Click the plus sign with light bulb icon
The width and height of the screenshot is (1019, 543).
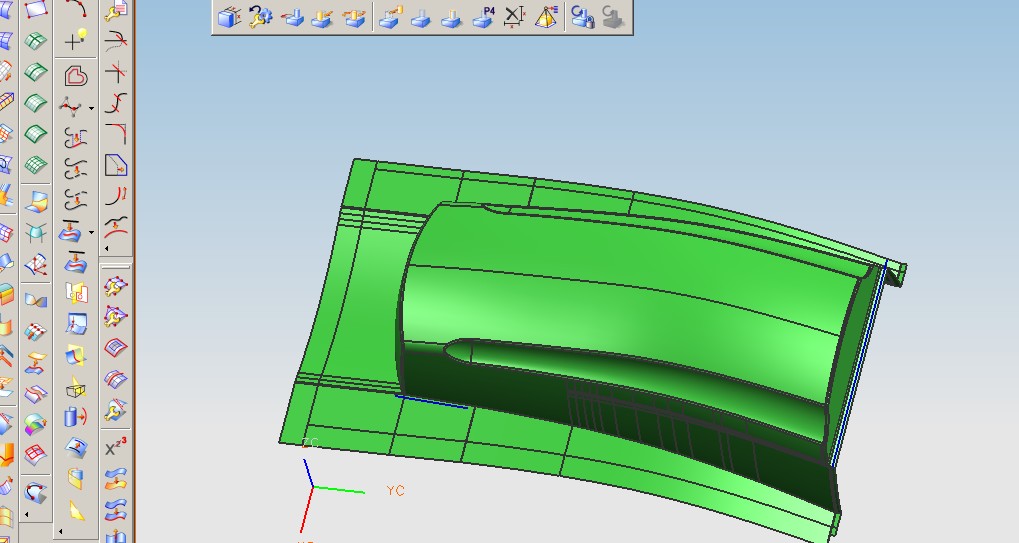click(x=76, y=40)
